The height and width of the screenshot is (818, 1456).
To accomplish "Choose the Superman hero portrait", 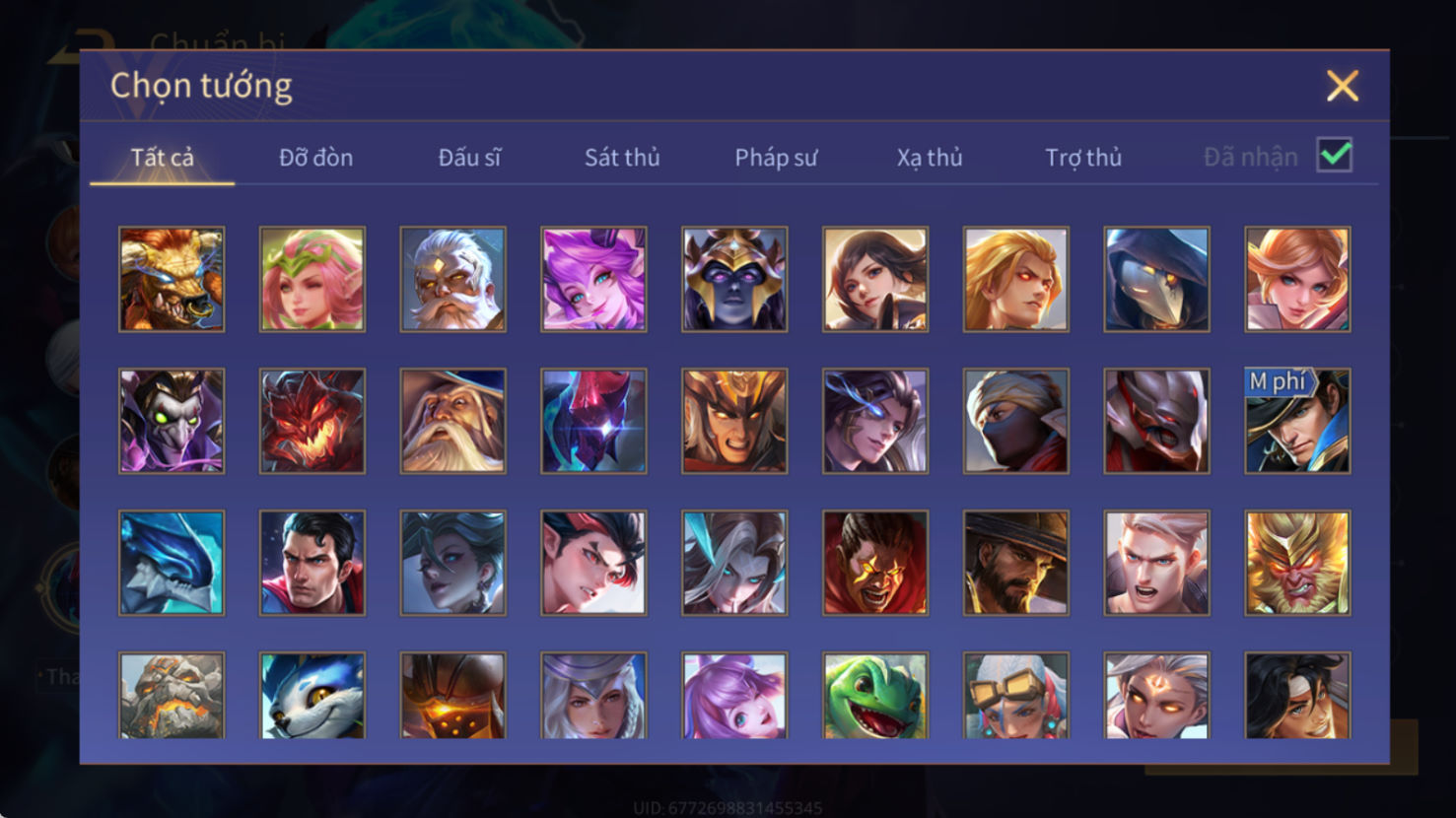I will [312, 563].
